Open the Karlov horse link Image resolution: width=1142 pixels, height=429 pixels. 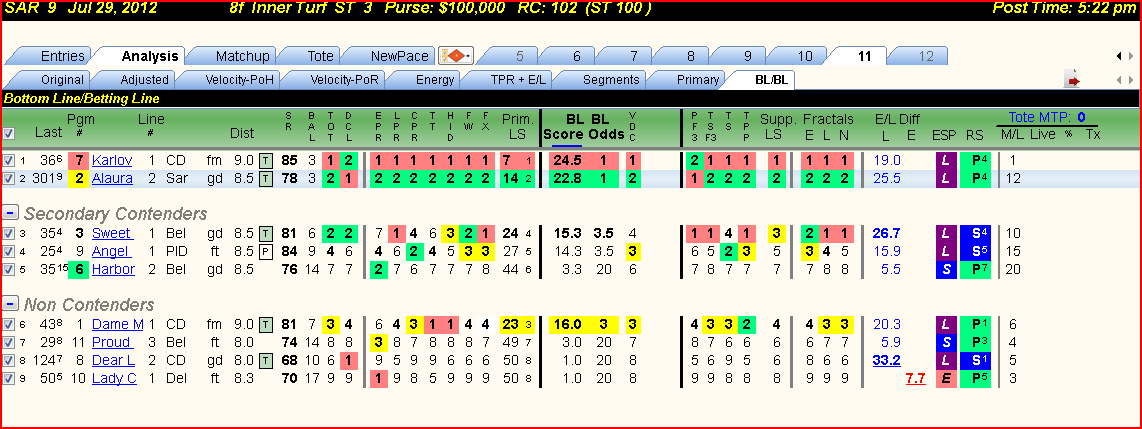click(112, 160)
